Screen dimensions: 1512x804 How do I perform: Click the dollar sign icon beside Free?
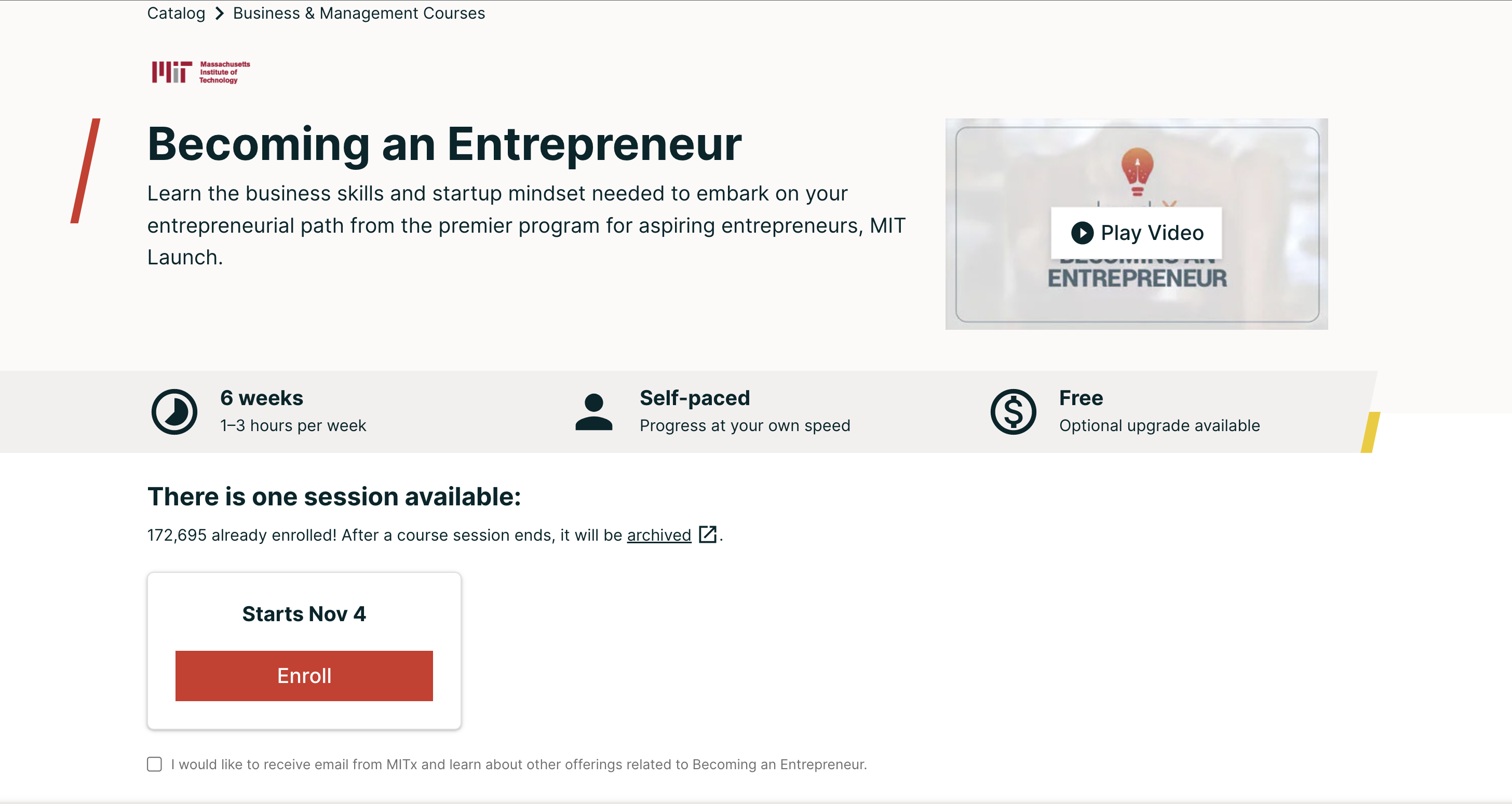1013,412
